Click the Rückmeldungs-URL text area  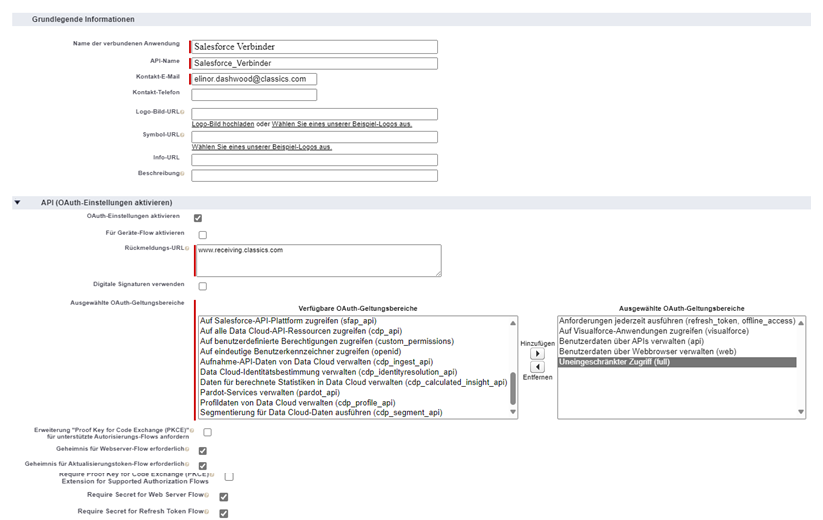point(319,260)
